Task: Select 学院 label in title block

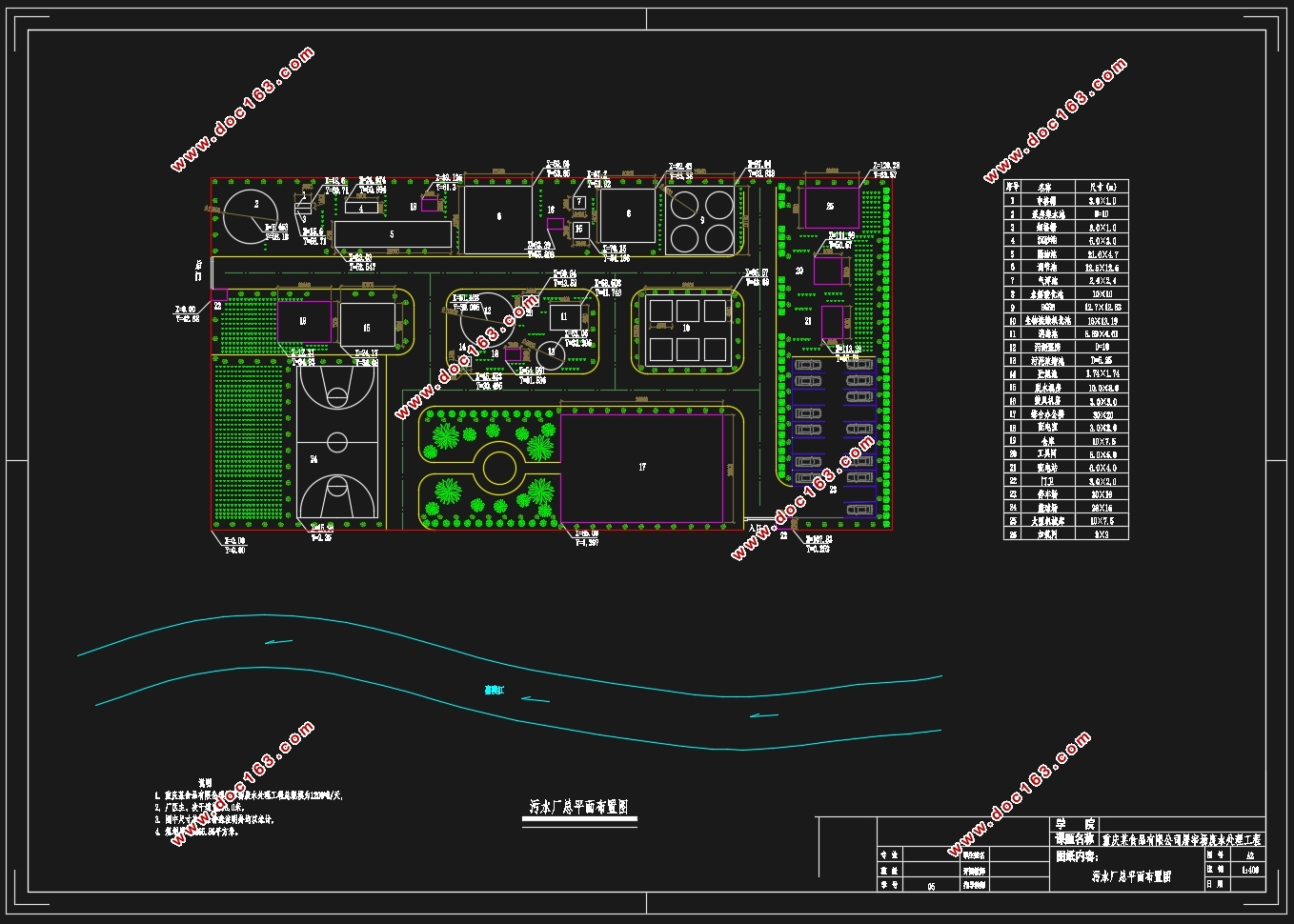Action: (1074, 824)
